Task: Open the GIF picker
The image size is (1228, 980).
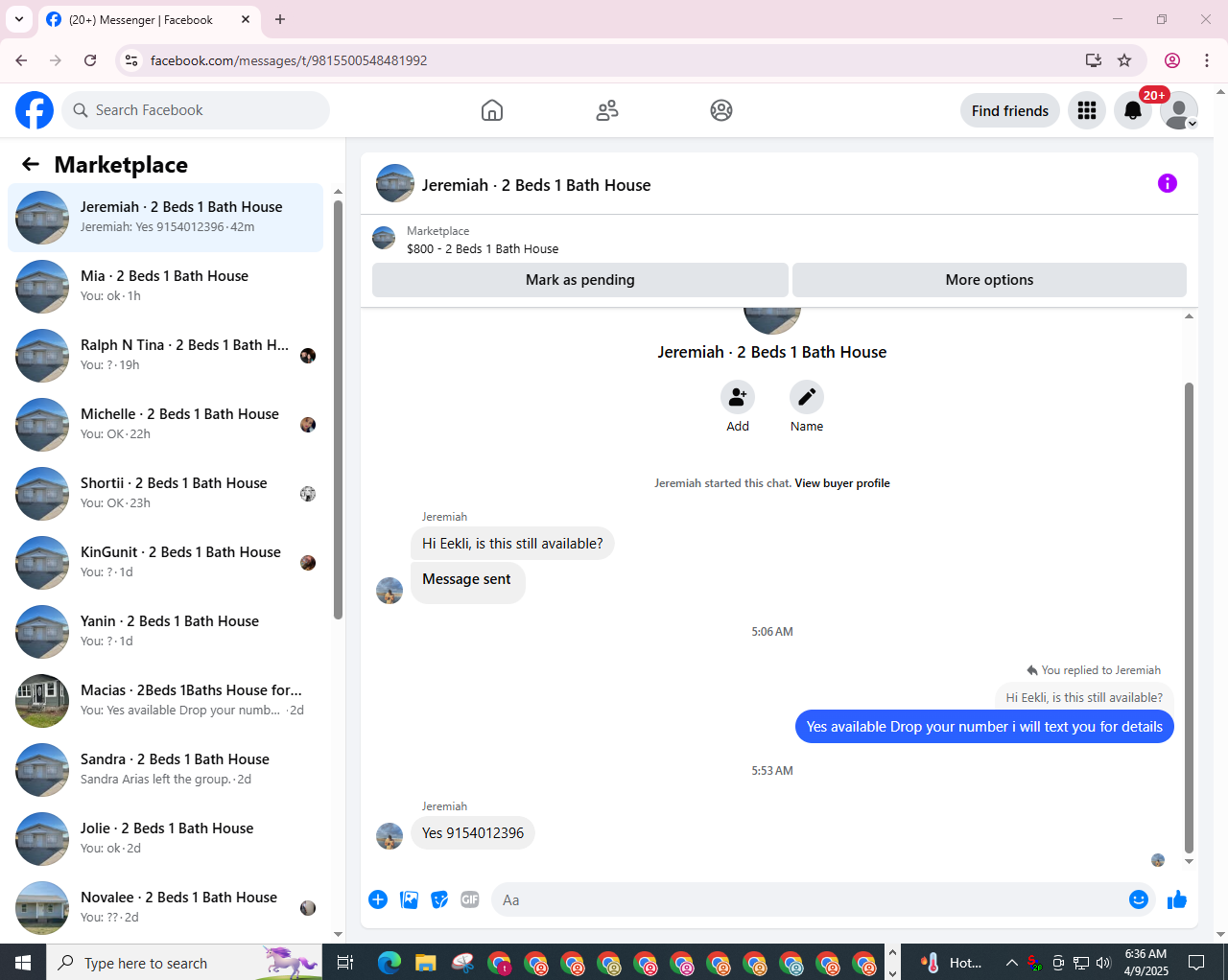Action: click(470, 899)
